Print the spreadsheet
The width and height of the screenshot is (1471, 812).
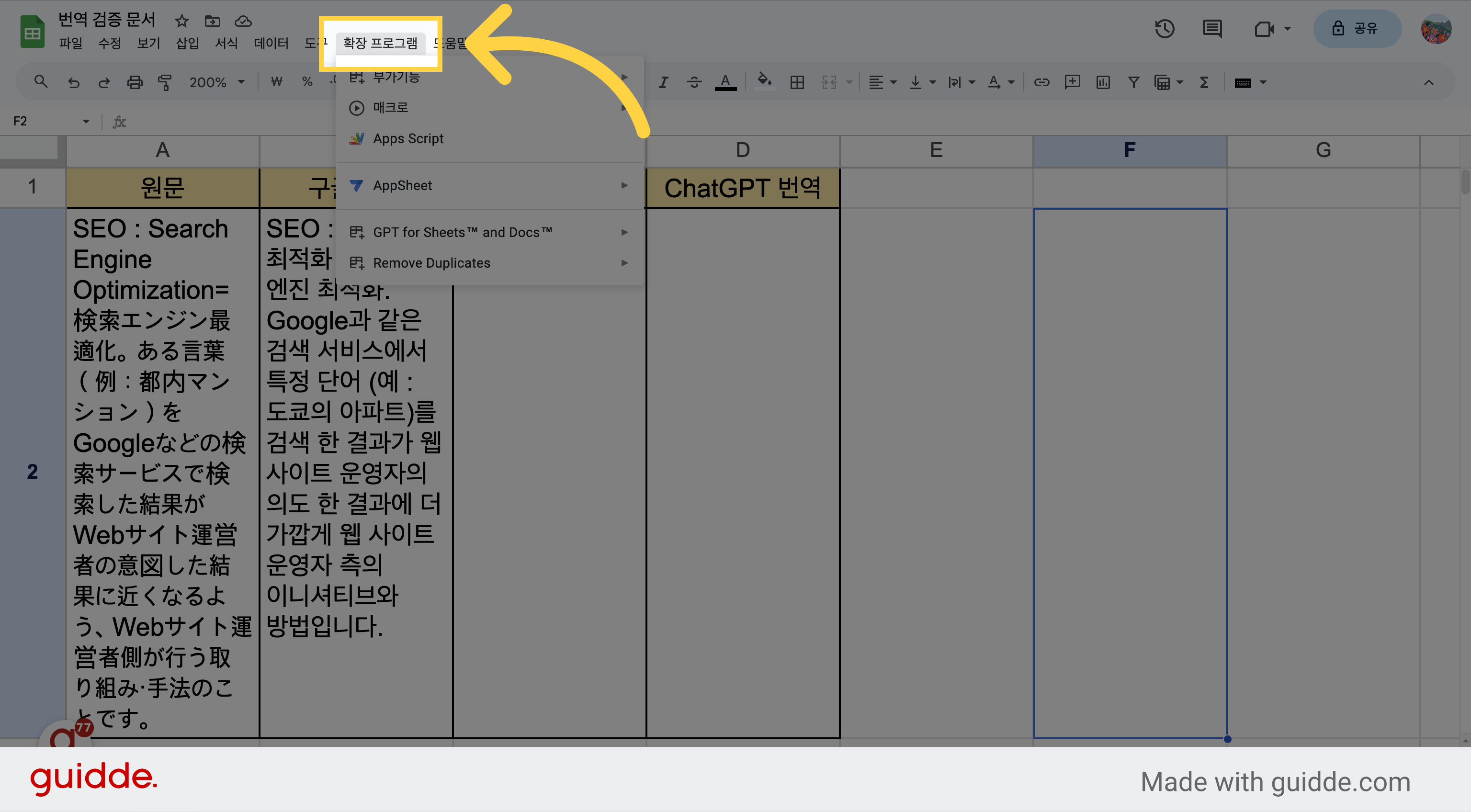point(135,82)
